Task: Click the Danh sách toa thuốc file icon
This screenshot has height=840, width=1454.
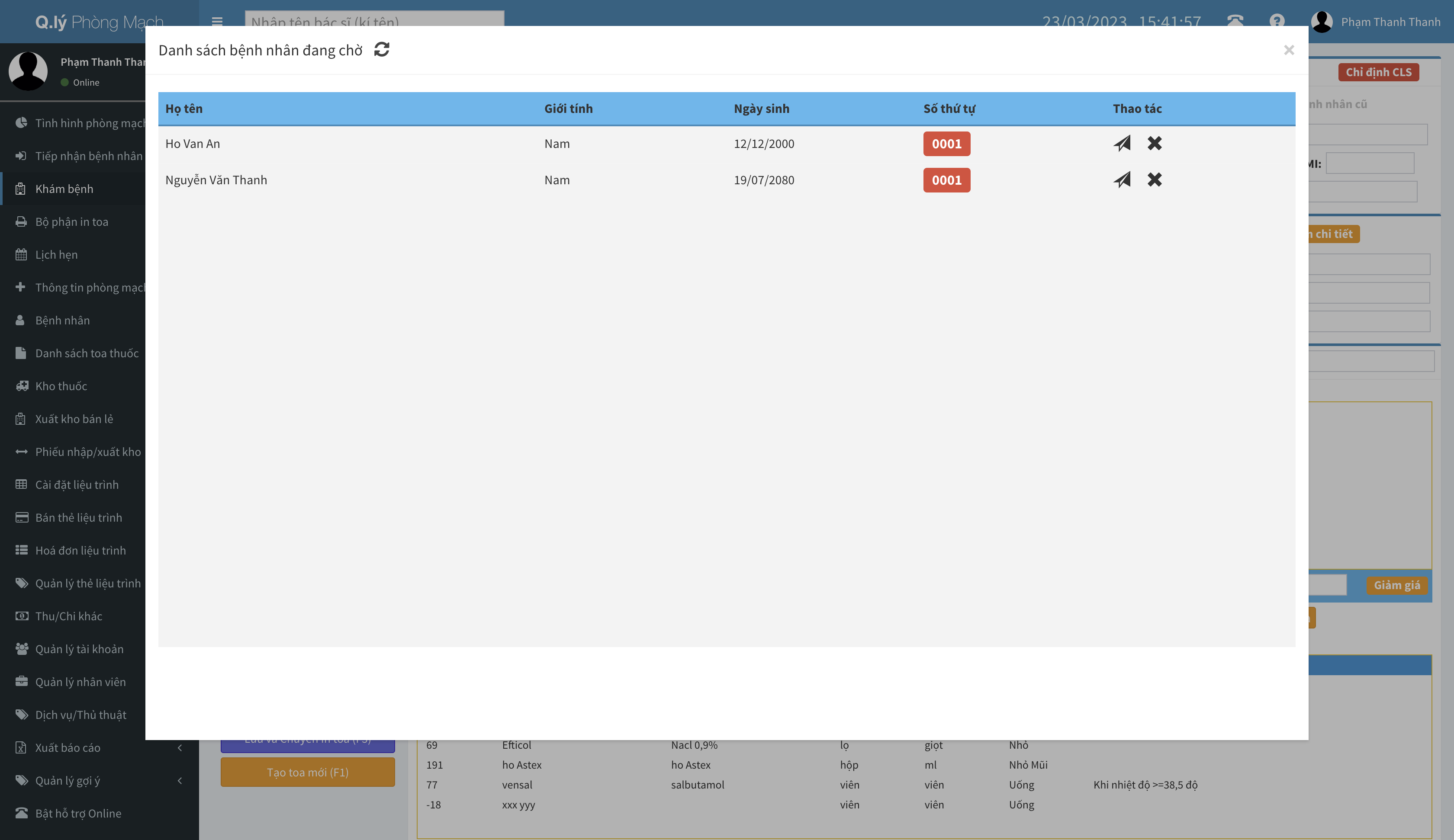Action: click(x=21, y=353)
